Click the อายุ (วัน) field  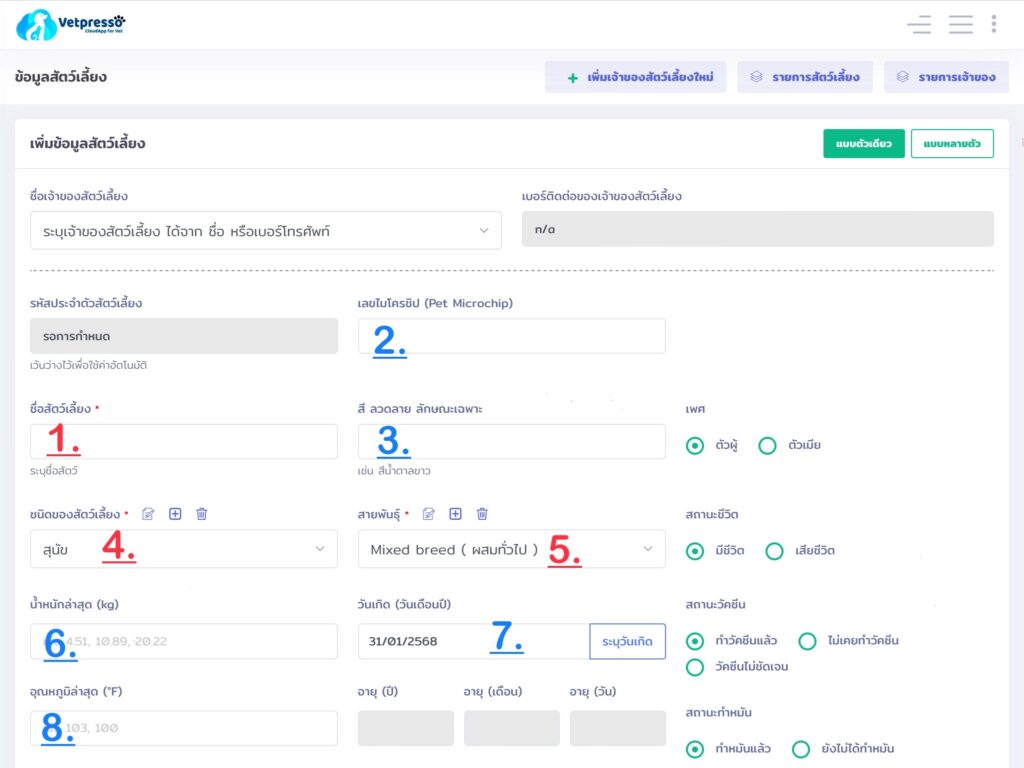pos(618,728)
